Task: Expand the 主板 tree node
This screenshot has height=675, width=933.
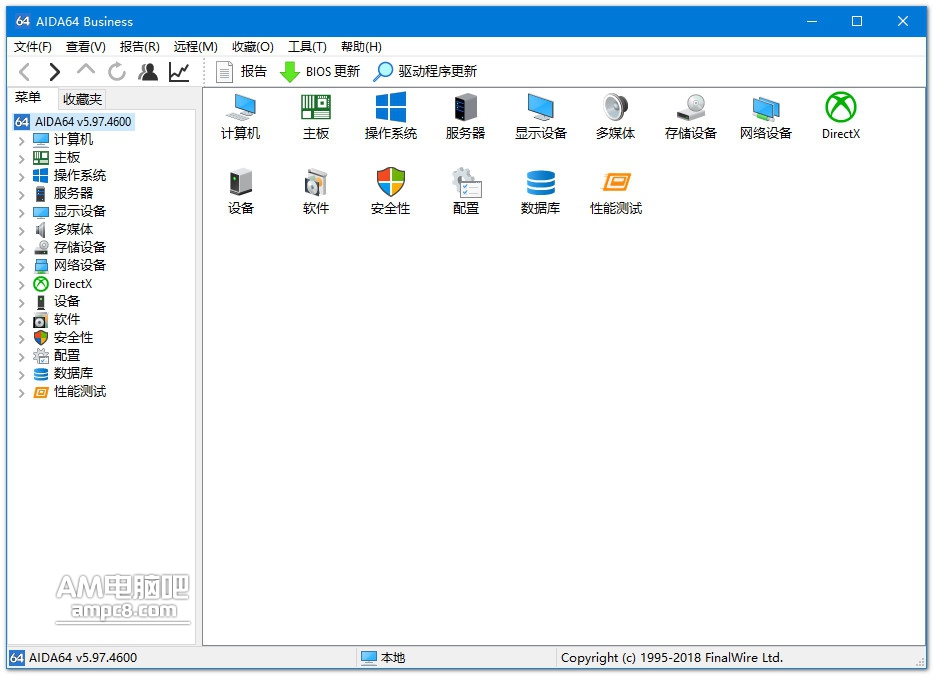Action: point(21,158)
